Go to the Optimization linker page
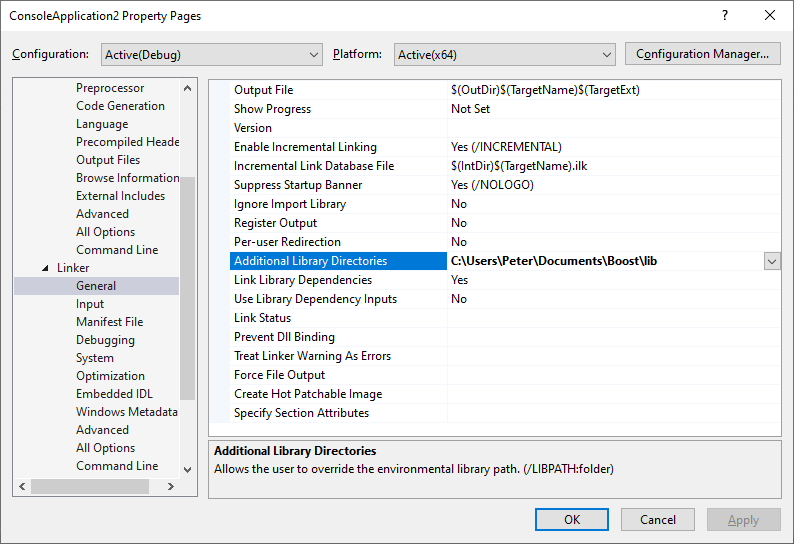Image resolution: width=794 pixels, height=544 pixels. [x=110, y=376]
